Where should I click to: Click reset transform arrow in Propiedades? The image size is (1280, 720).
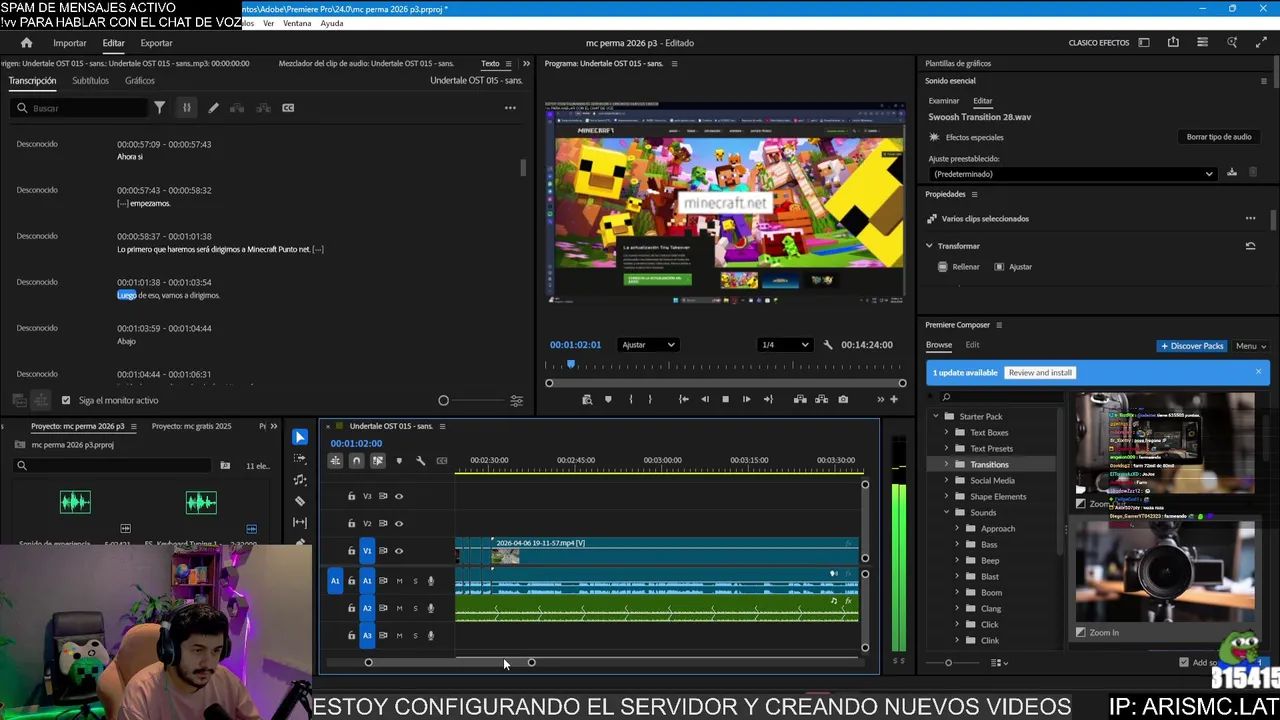[1250, 246]
